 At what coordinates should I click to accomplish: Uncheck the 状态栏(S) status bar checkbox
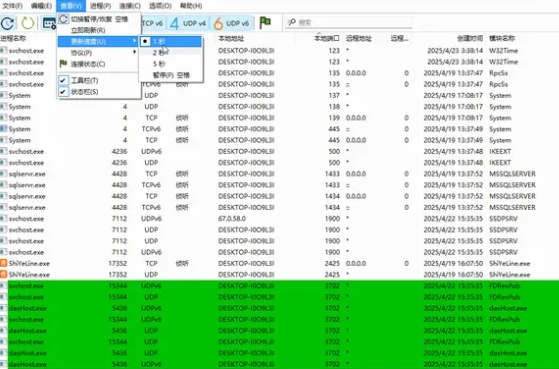(63, 92)
